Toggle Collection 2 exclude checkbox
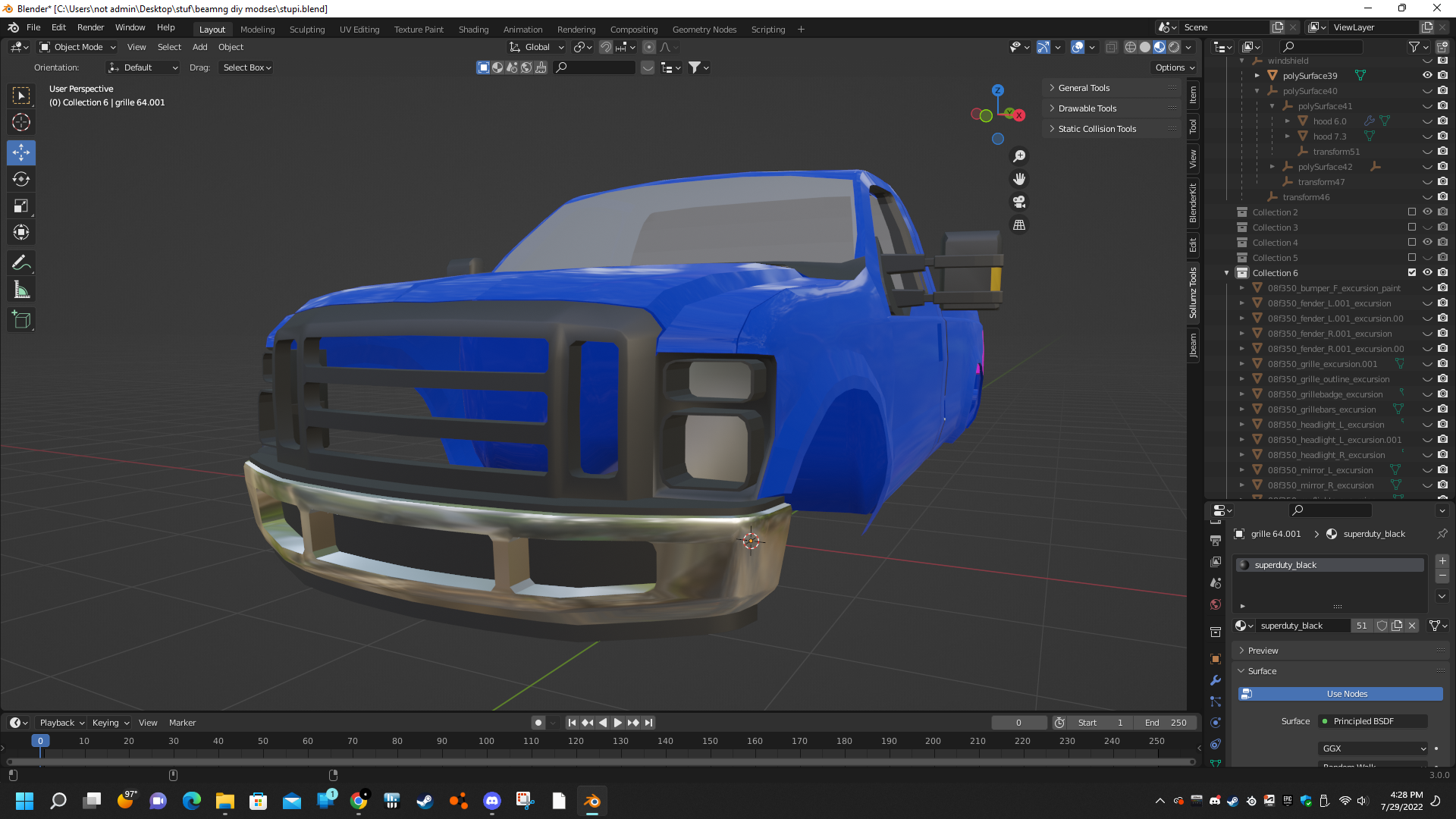The image size is (1456, 819). [1412, 212]
